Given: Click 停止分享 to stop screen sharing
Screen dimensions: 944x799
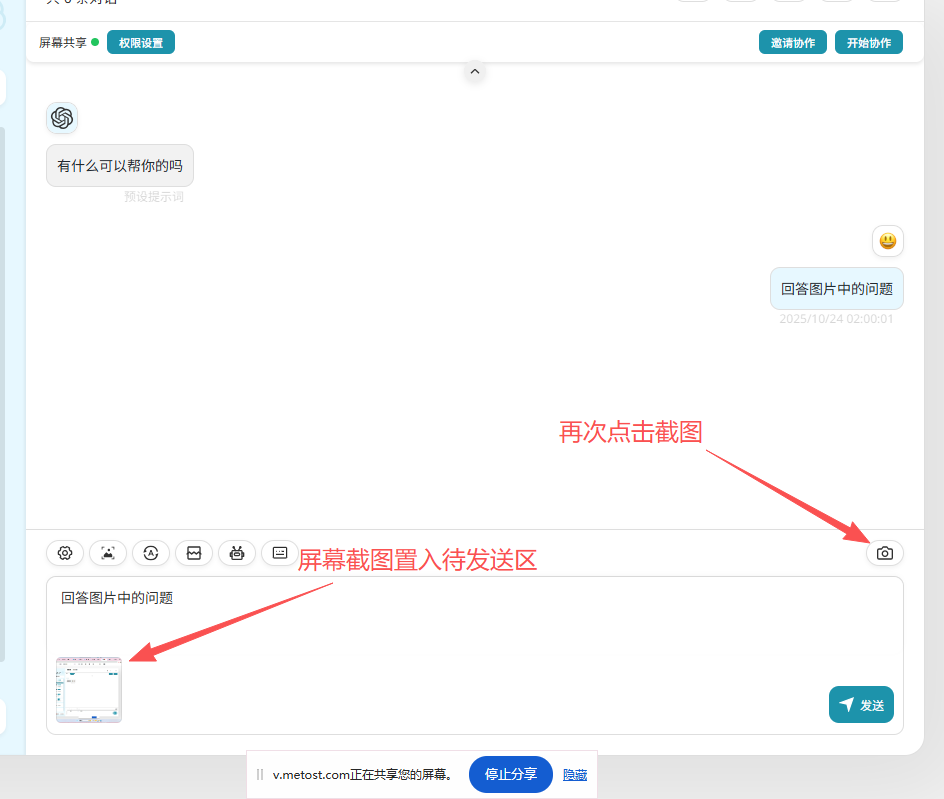Looking at the screenshot, I should 510,774.
